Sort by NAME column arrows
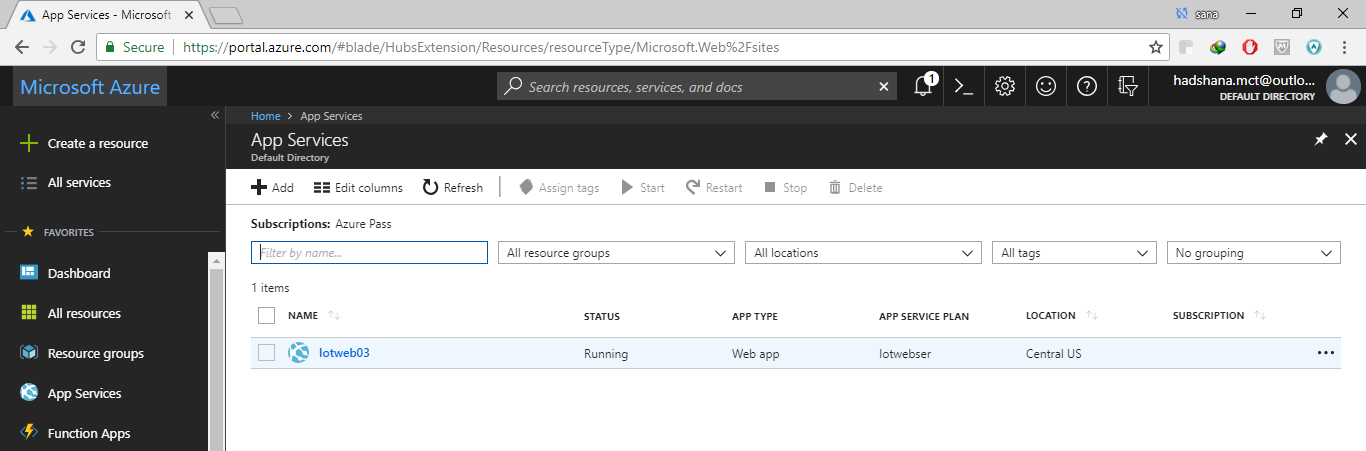 click(334, 316)
